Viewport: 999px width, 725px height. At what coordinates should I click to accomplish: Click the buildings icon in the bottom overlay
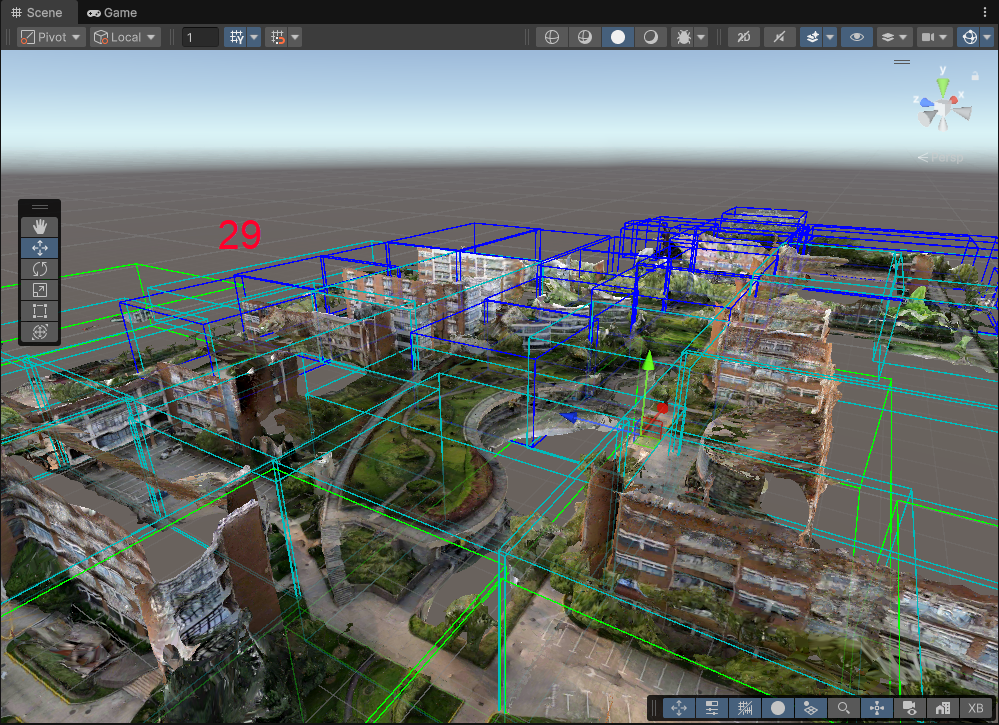point(942,708)
